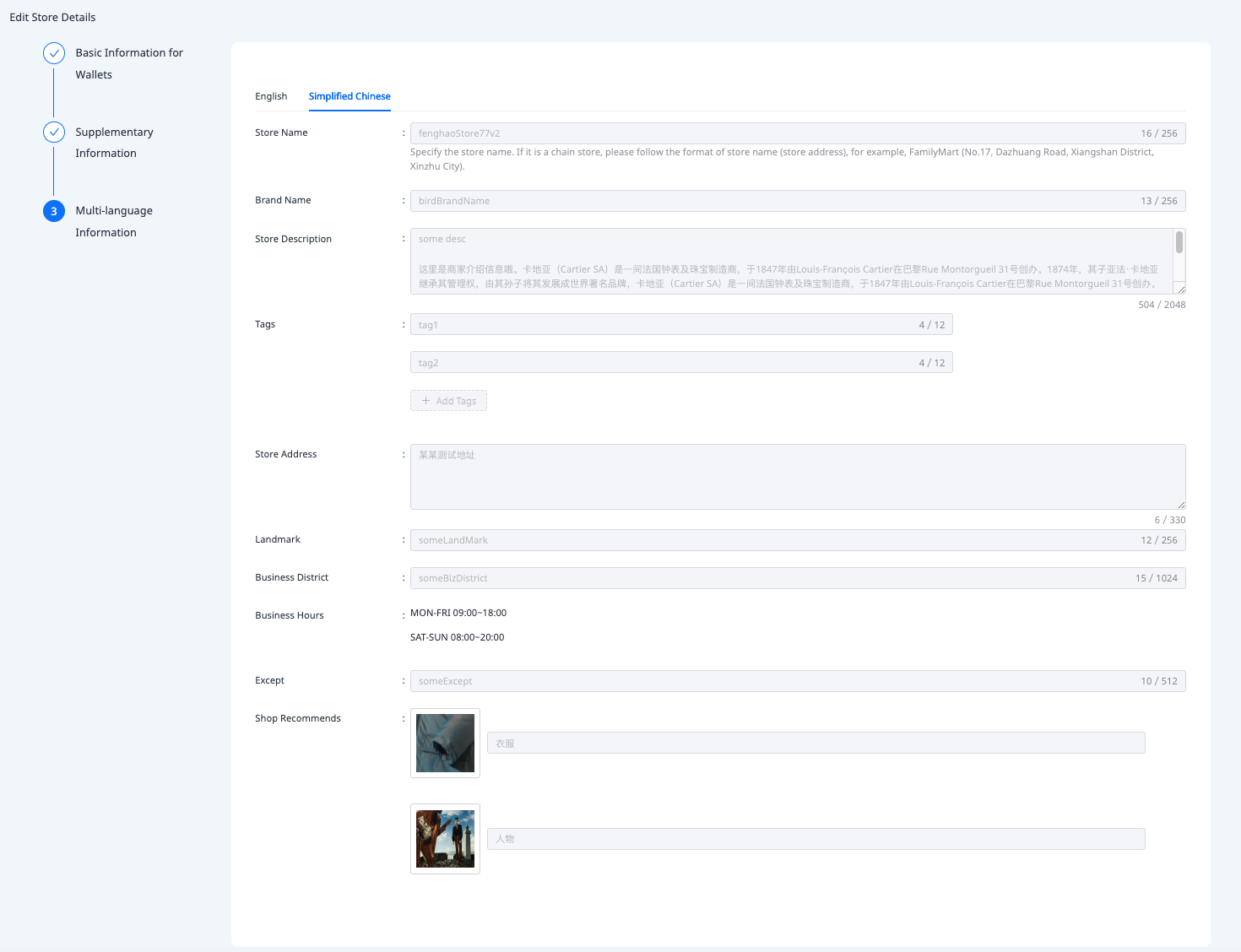Image resolution: width=1241 pixels, height=952 pixels.
Task: Click the Store Address text area
Action: [x=797, y=477]
